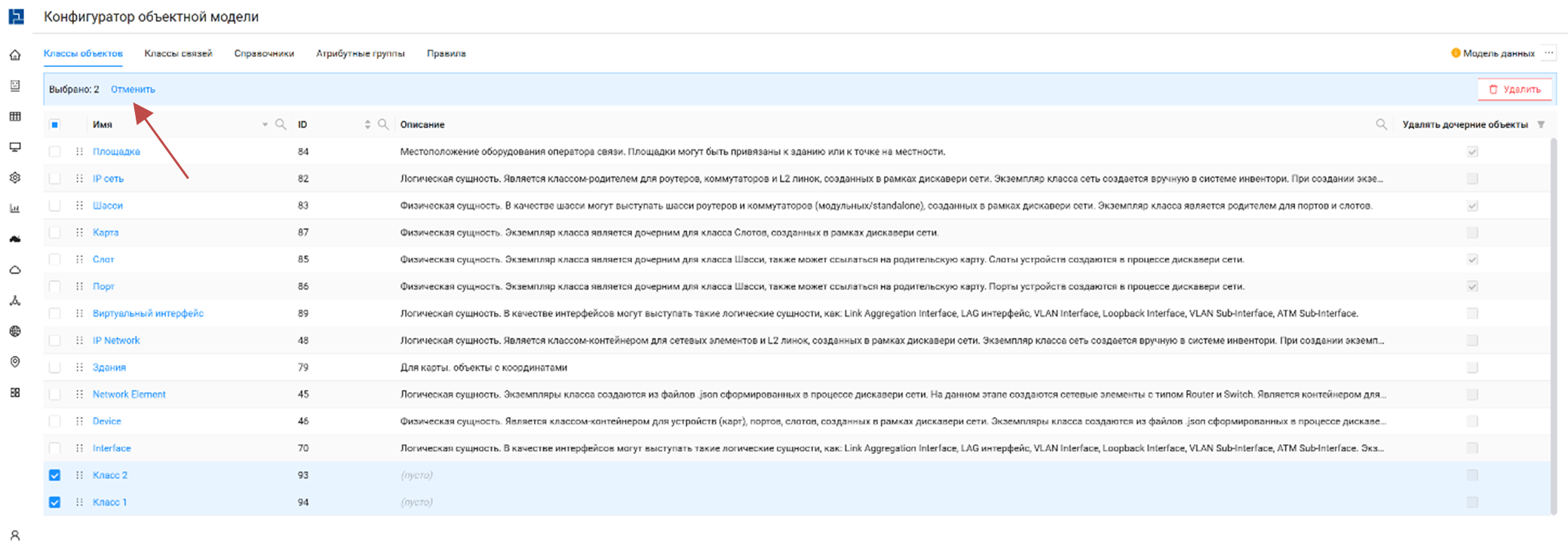Click the globe icon in sidebar
1568x552 pixels.
point(15,331)
